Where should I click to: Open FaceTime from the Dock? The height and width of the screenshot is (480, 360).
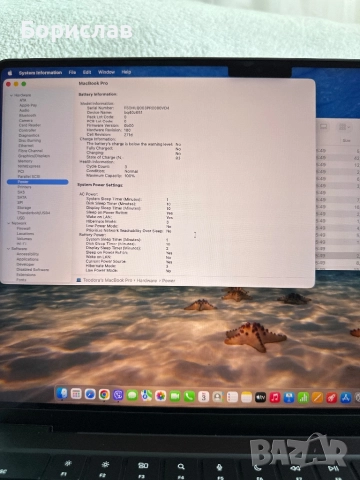point(175,396)
